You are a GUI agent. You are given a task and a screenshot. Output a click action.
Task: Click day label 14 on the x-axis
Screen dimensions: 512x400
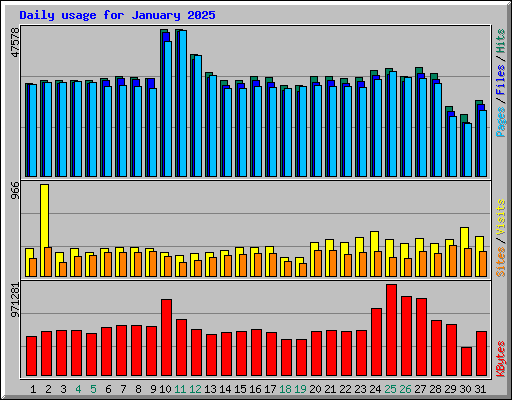click(x=225, y=389)
